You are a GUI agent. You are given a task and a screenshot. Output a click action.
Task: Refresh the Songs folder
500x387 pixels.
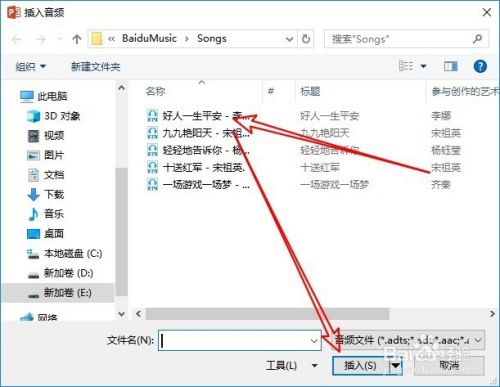[x=306, y=39]
